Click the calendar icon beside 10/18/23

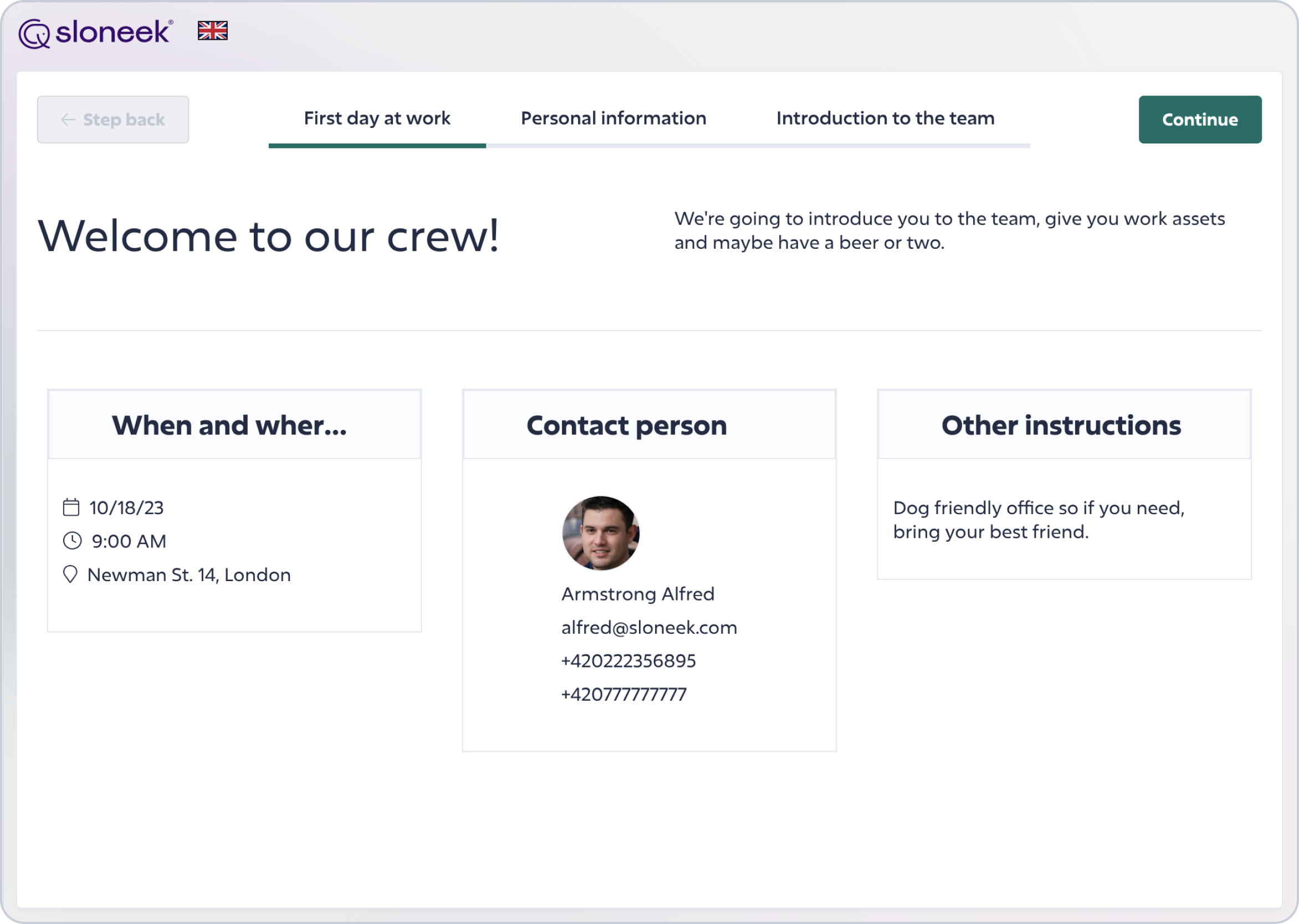tap(71, 507)
